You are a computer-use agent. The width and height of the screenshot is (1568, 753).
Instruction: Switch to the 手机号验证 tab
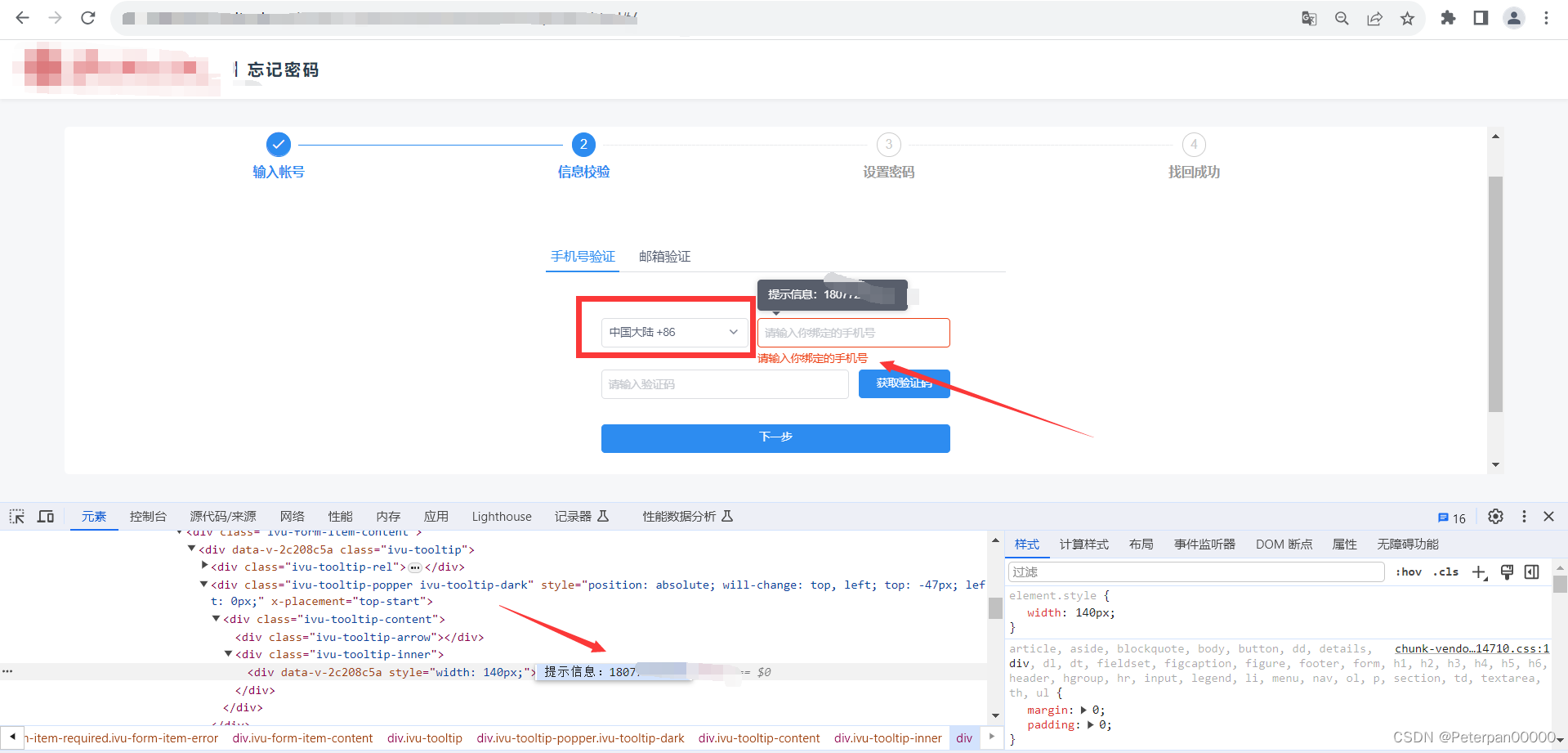[583, 257]
